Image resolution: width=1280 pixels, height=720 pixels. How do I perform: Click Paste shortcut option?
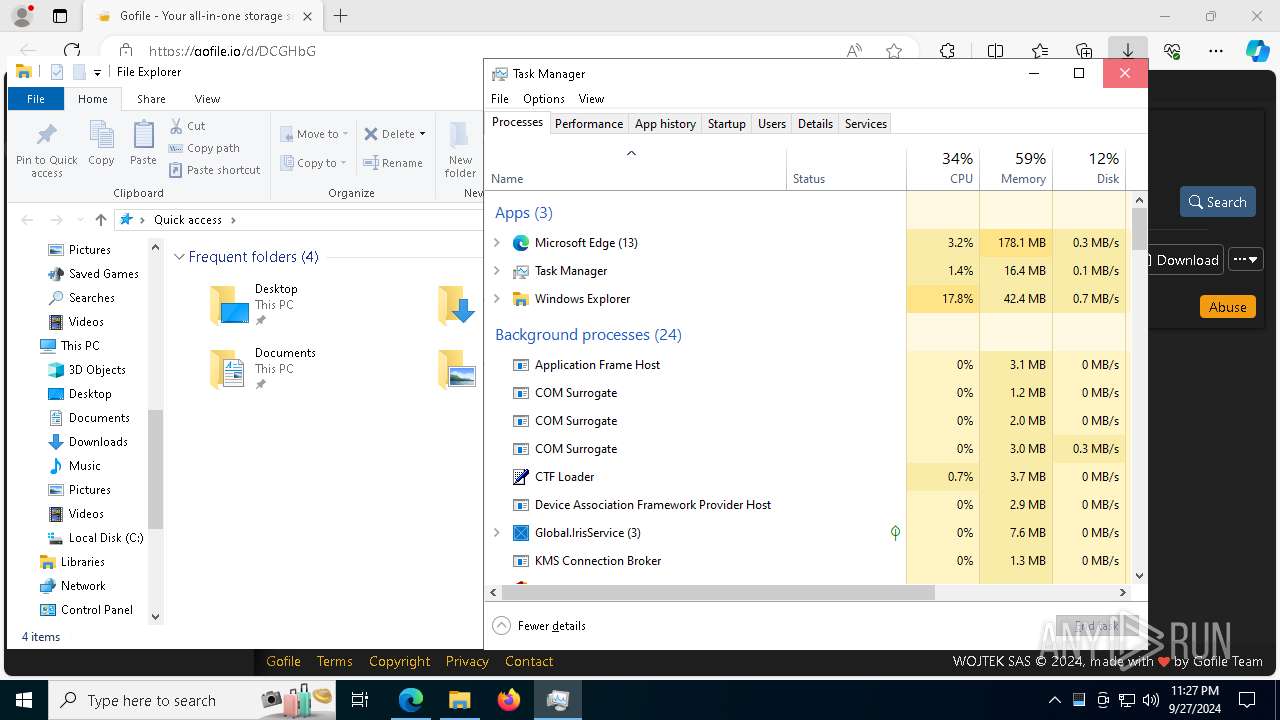214,170
